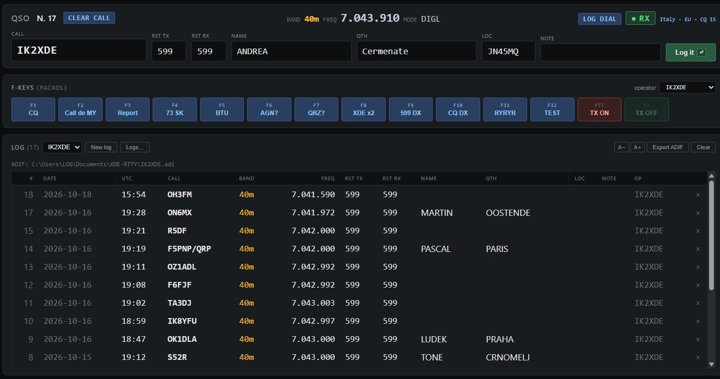Delete the F6FJF log entry
720x379 pixels.
tap(698, 285)
